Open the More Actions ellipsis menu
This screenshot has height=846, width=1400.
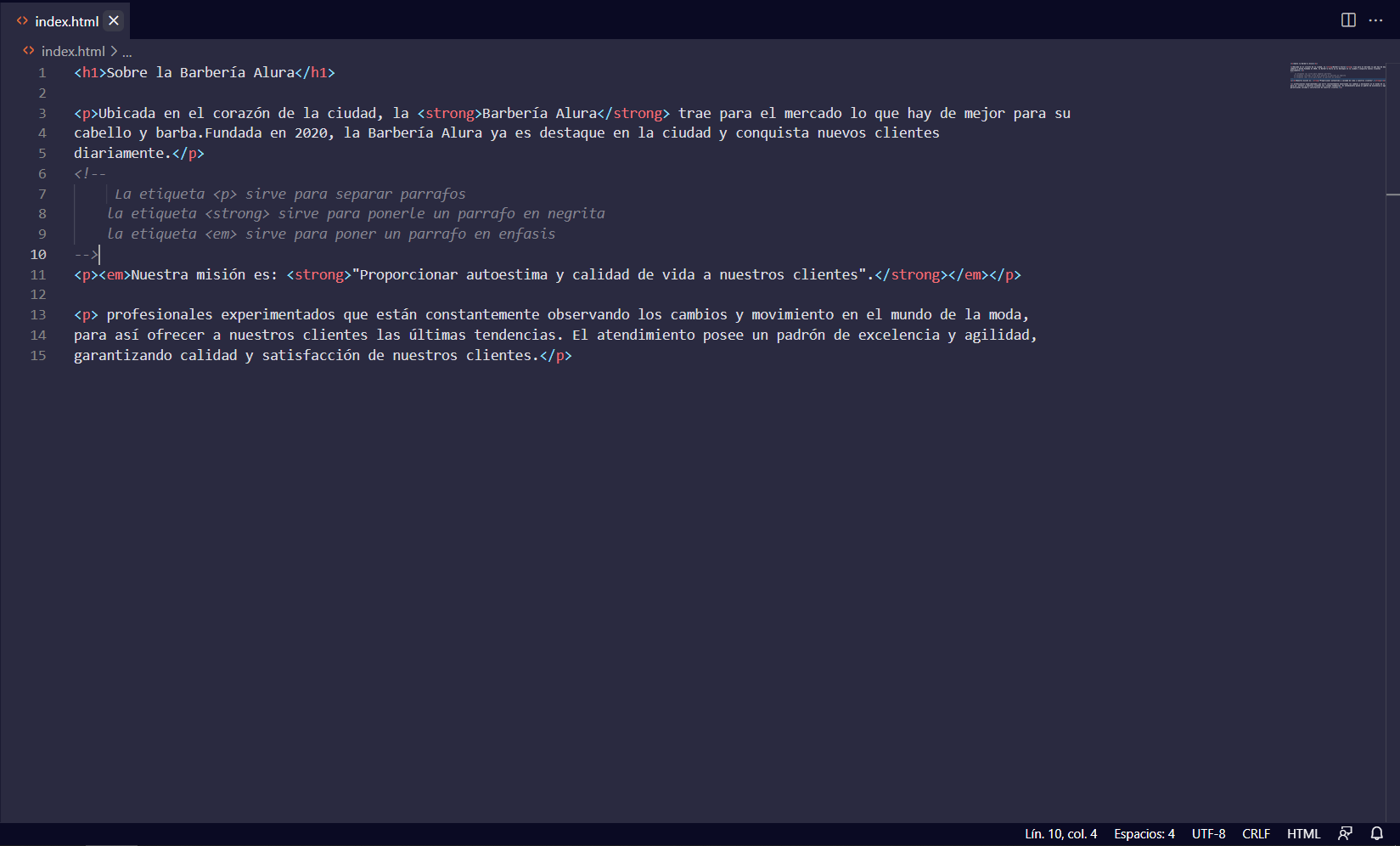click(1375, 20)
